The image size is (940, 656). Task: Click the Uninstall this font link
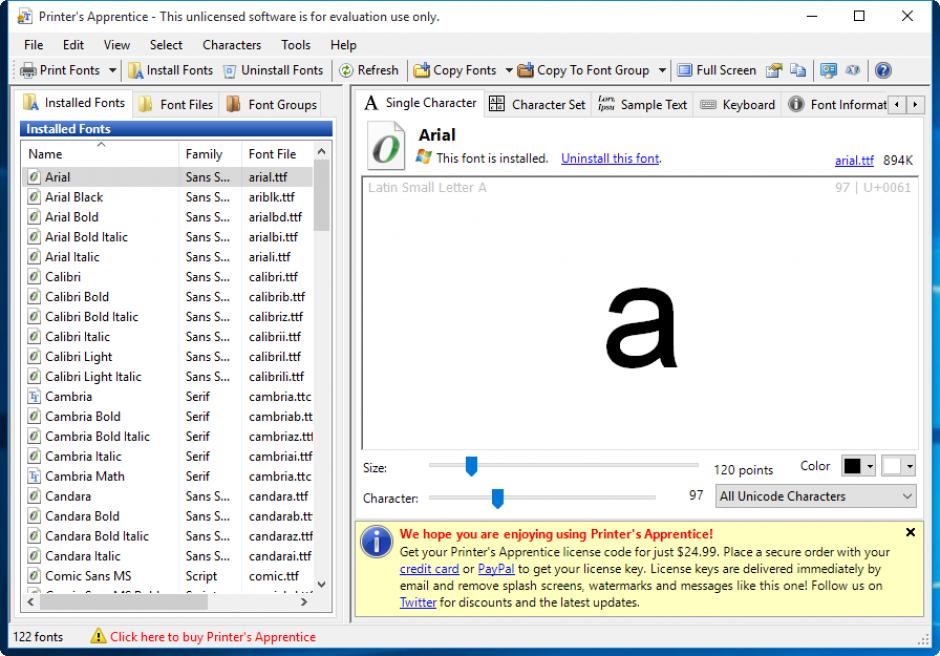(610, 158)
